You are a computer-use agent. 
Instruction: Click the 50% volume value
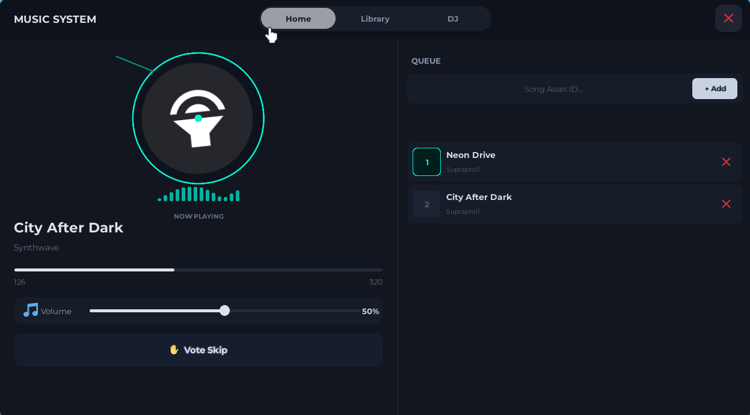[370, 311]
